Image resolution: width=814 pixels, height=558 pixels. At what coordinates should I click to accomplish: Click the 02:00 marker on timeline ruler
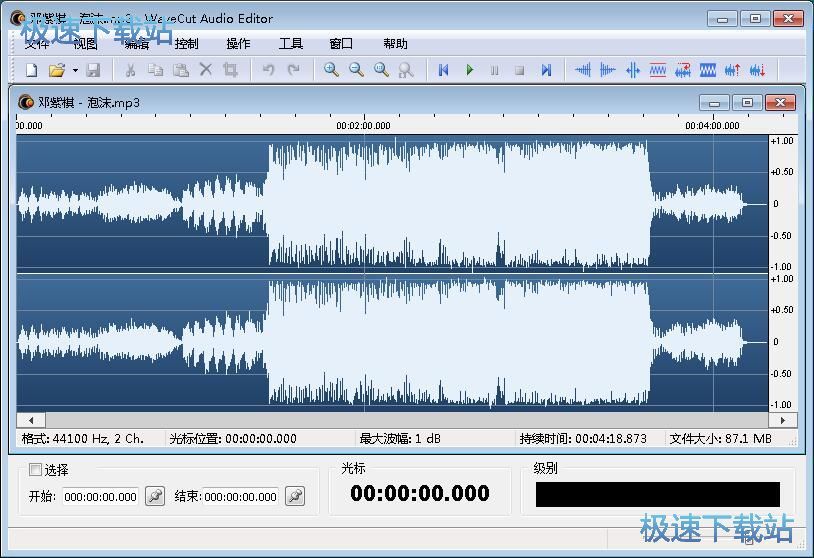[363, 126]
